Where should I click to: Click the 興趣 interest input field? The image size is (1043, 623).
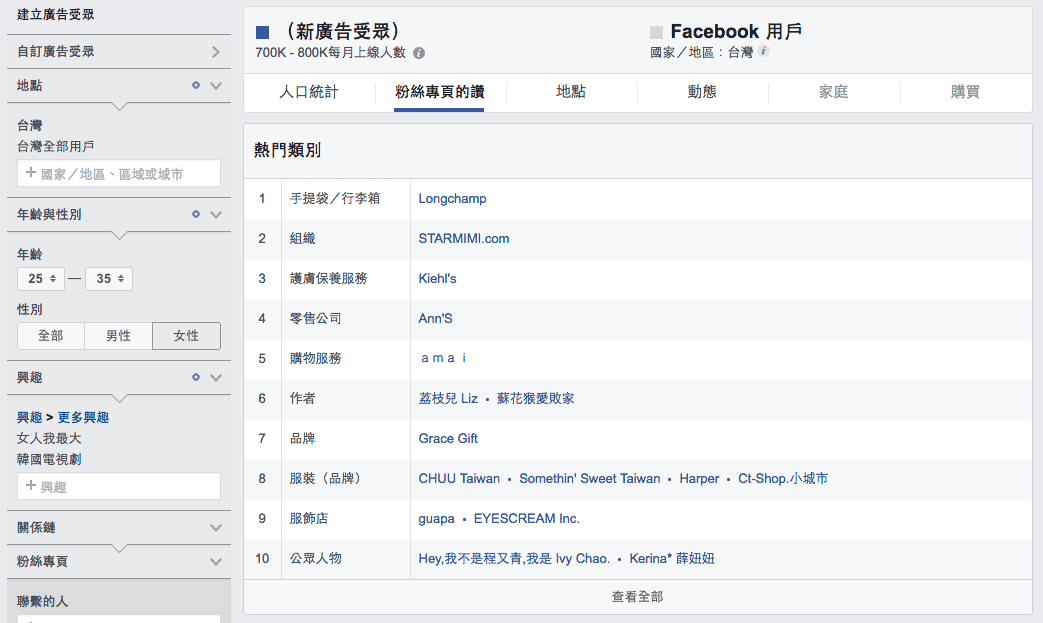119,487
